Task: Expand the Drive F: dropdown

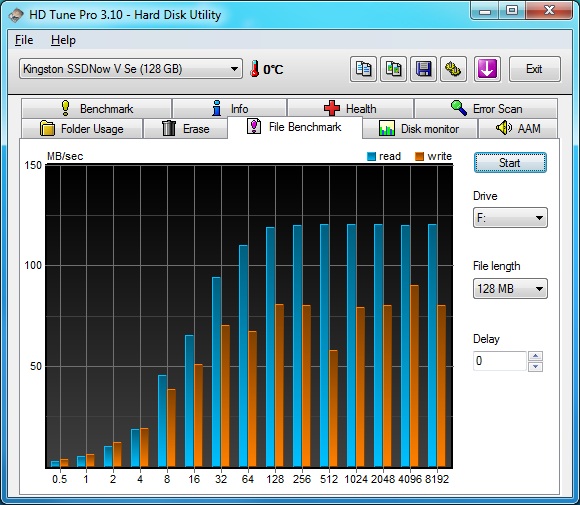Action: point(510,218)
